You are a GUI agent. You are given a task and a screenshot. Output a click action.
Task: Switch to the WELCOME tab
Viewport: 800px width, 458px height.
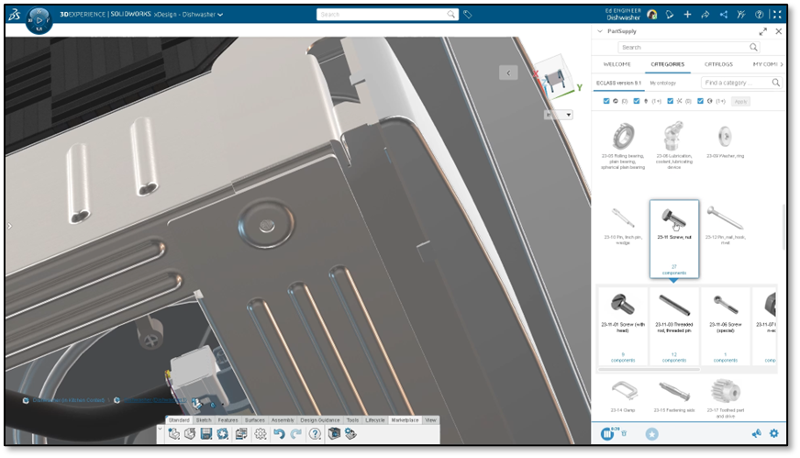tap(617, 64)
